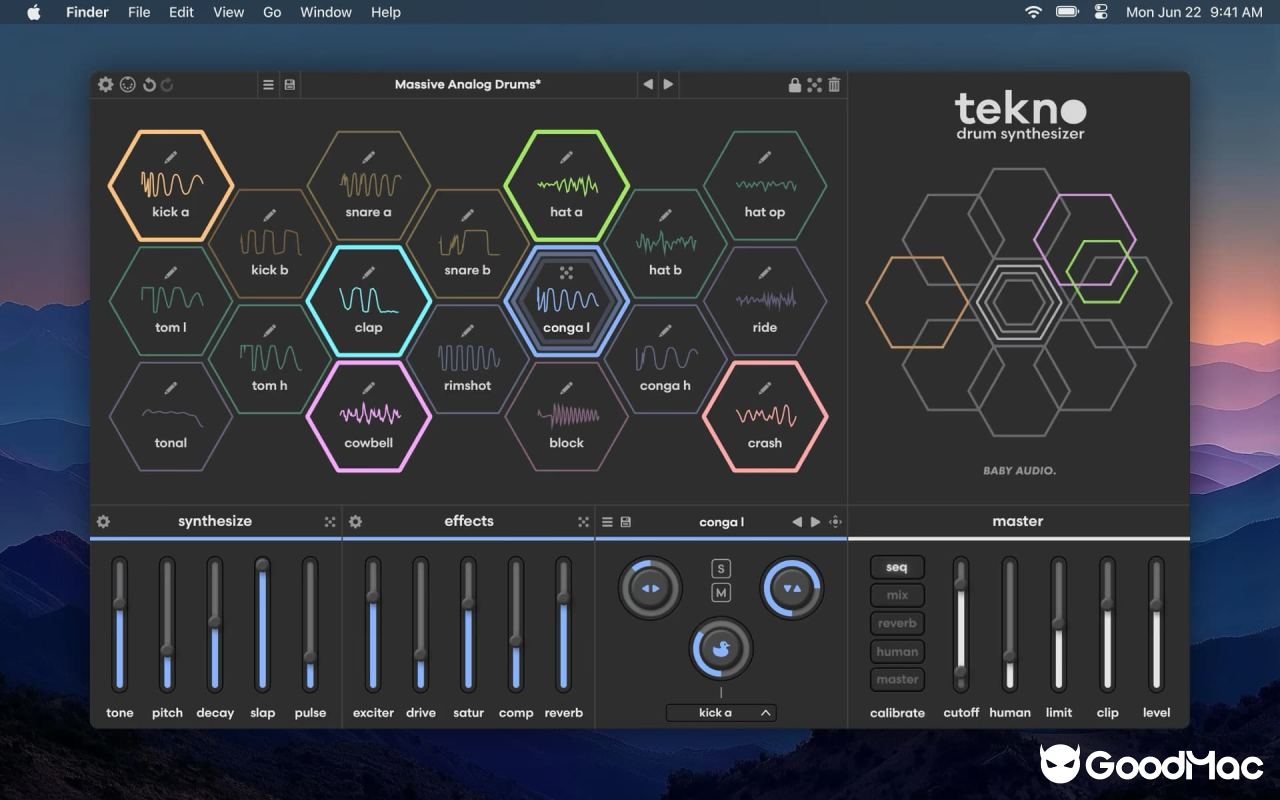Open the kick a ducking source dropdown
1280x800 pixels.
721,713
